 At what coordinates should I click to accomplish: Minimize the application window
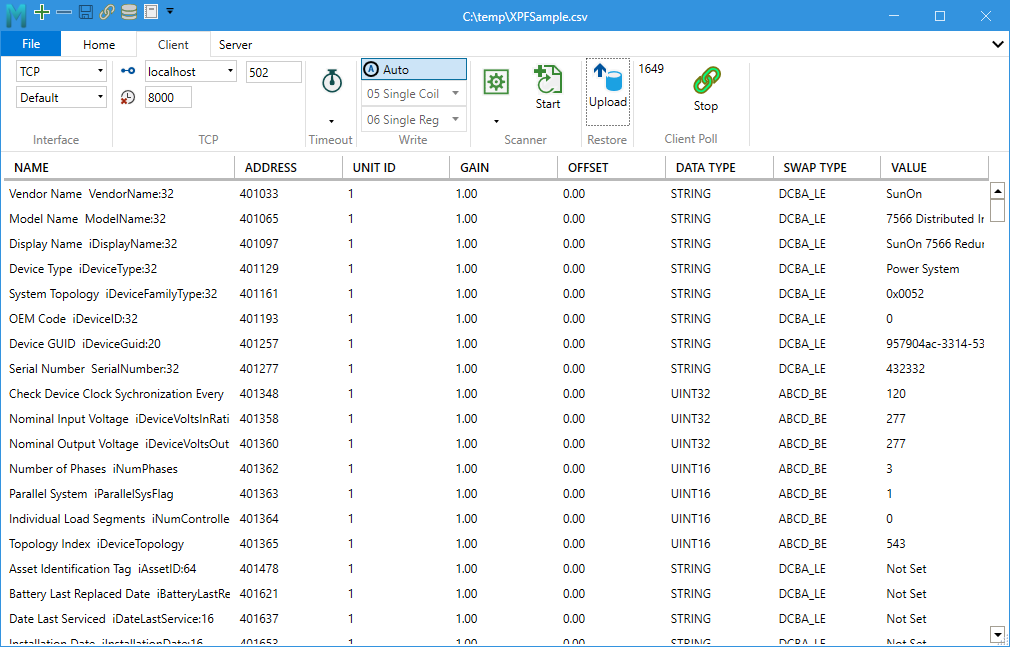894,16
